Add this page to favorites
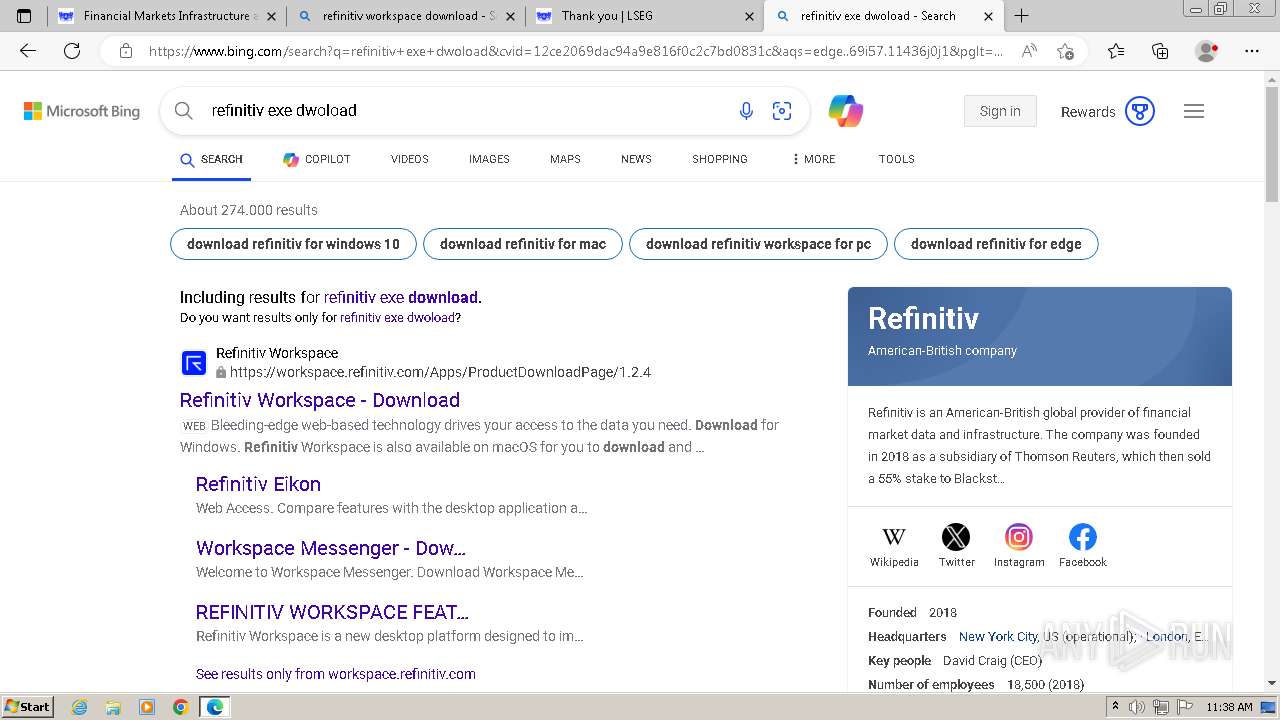This screenshot has height=720, width=1280. [x=1065, y=51]
